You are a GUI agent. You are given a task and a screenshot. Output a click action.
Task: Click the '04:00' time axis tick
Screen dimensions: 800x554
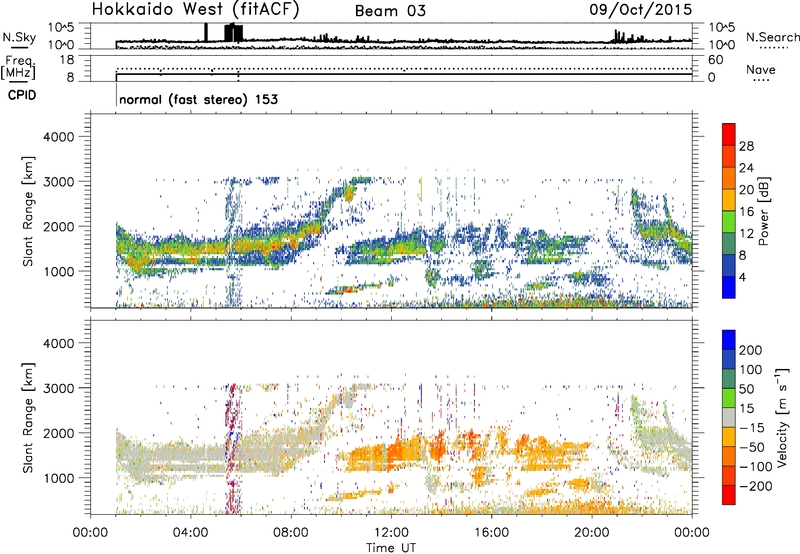pos(191,533)
